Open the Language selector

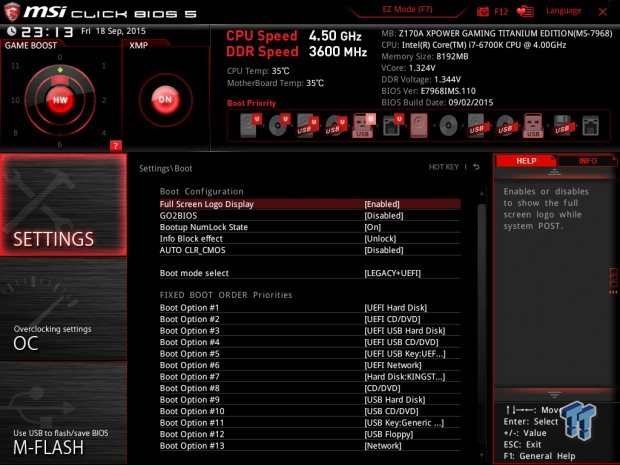tap(563, 11)
